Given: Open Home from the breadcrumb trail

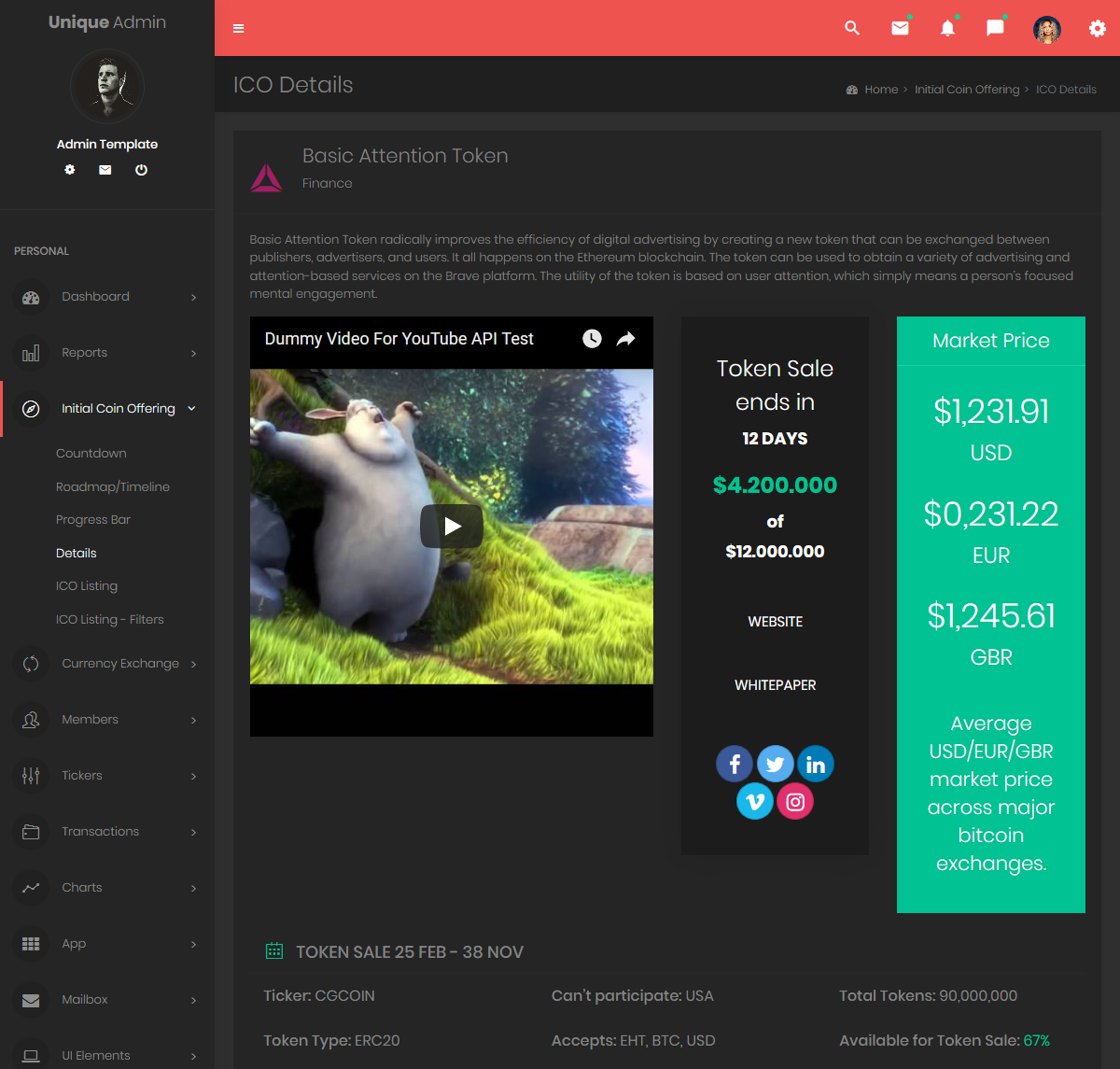Looking at the screenshot, I should pyautogui.click(x=880, y=89).
